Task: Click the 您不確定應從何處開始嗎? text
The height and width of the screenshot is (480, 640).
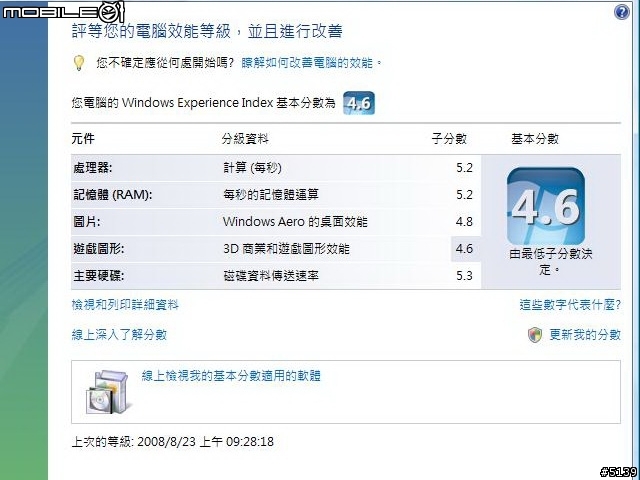Action: tap(165, 63)
